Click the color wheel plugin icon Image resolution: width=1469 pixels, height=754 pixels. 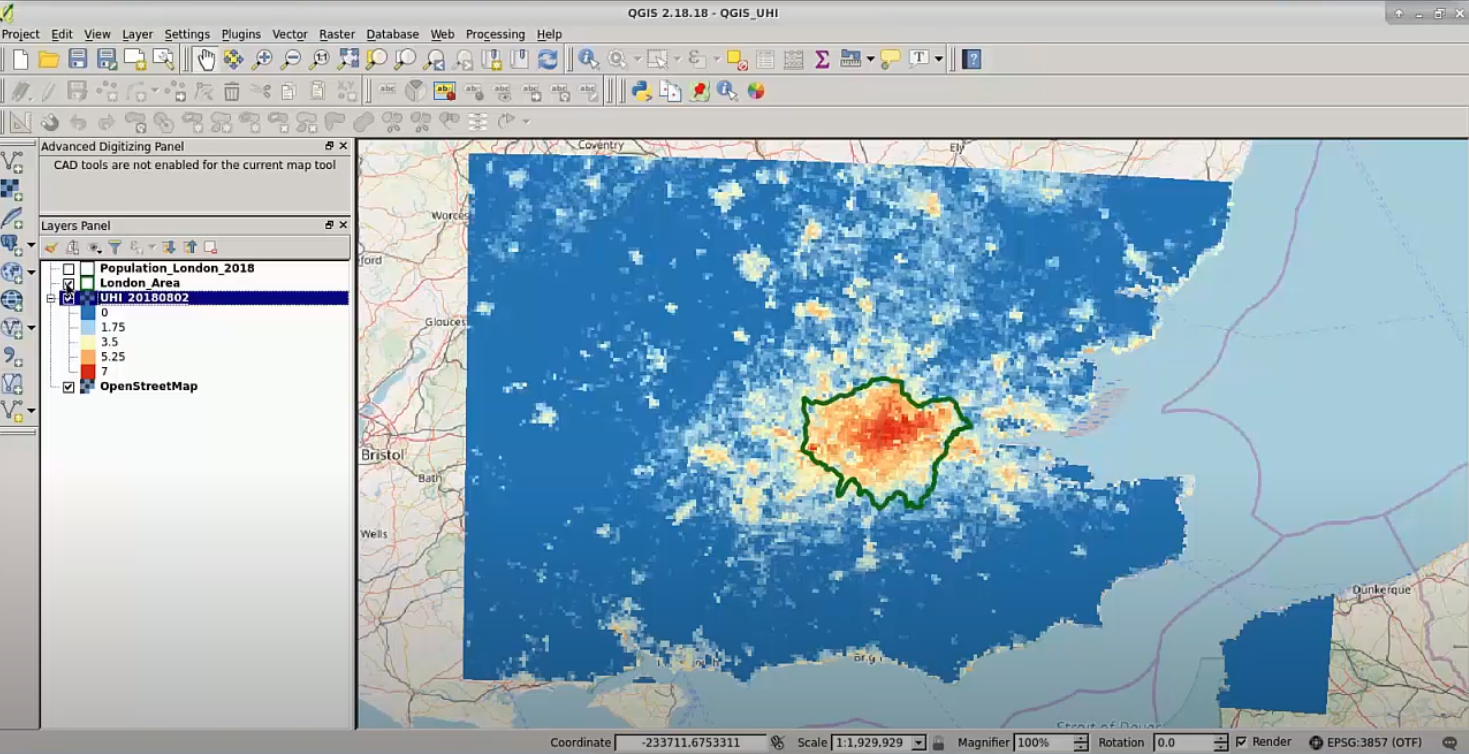[x=756, y=91]
